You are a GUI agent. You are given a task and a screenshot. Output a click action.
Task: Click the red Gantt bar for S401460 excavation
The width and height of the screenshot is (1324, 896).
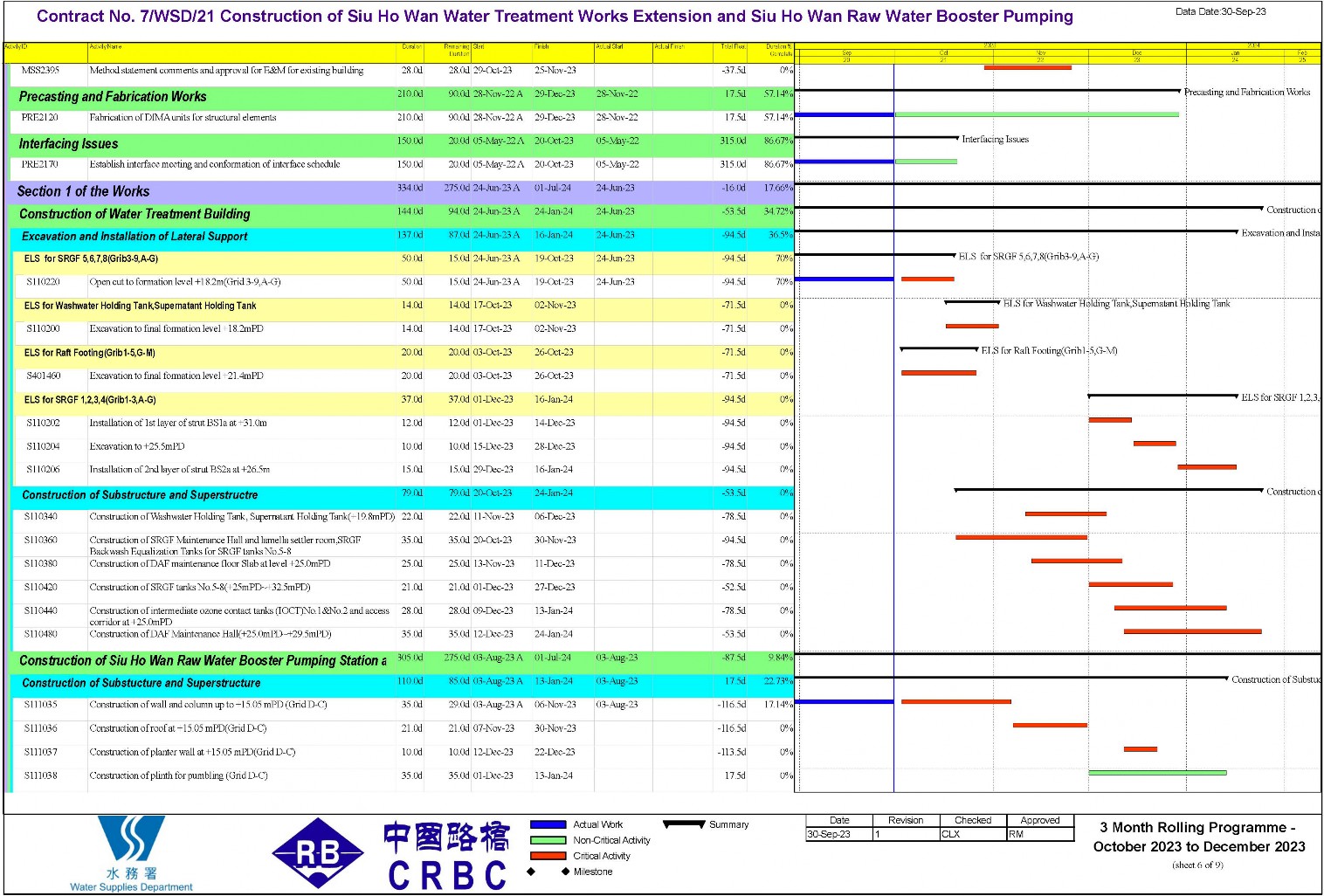coord(939,373)
